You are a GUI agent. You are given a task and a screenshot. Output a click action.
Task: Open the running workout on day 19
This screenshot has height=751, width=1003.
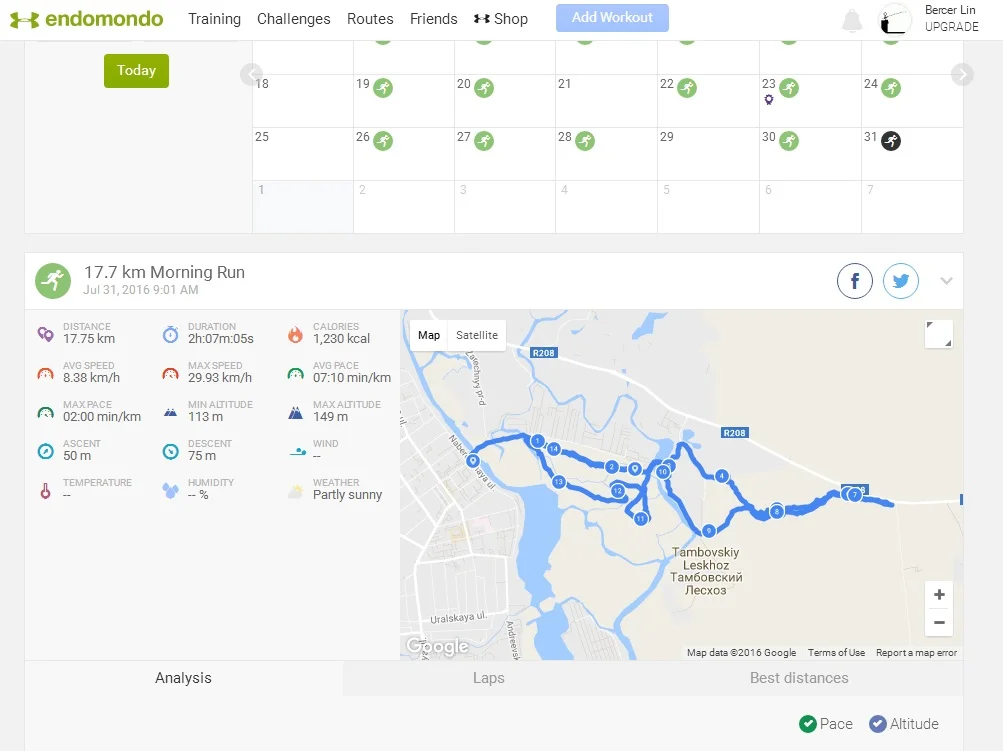click(382, 88)
